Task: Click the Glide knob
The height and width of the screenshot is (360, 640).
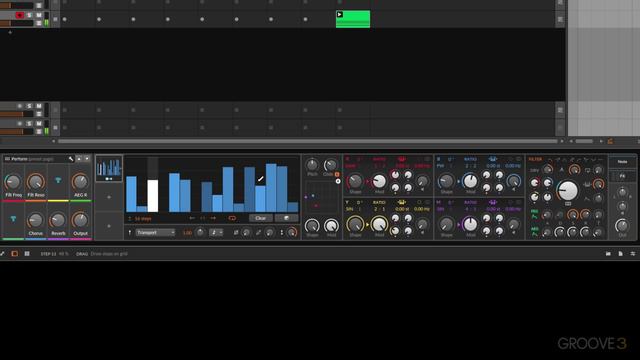Action: coord(330,165)
